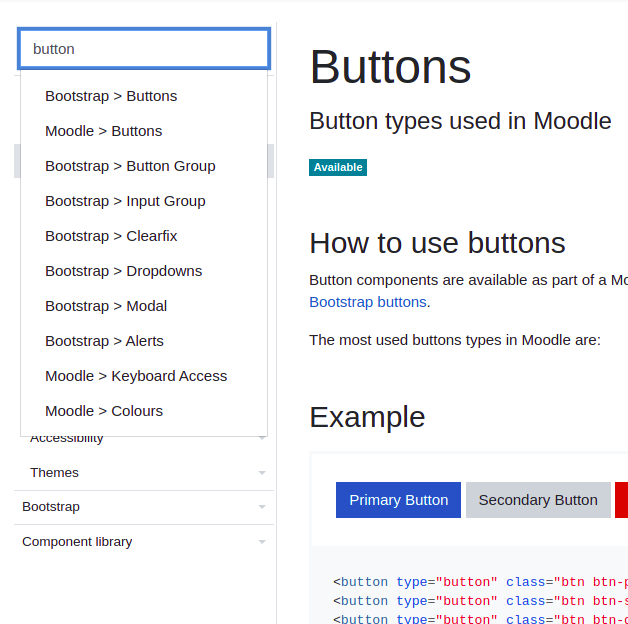Click the search field containing "button"

[144, 48]
